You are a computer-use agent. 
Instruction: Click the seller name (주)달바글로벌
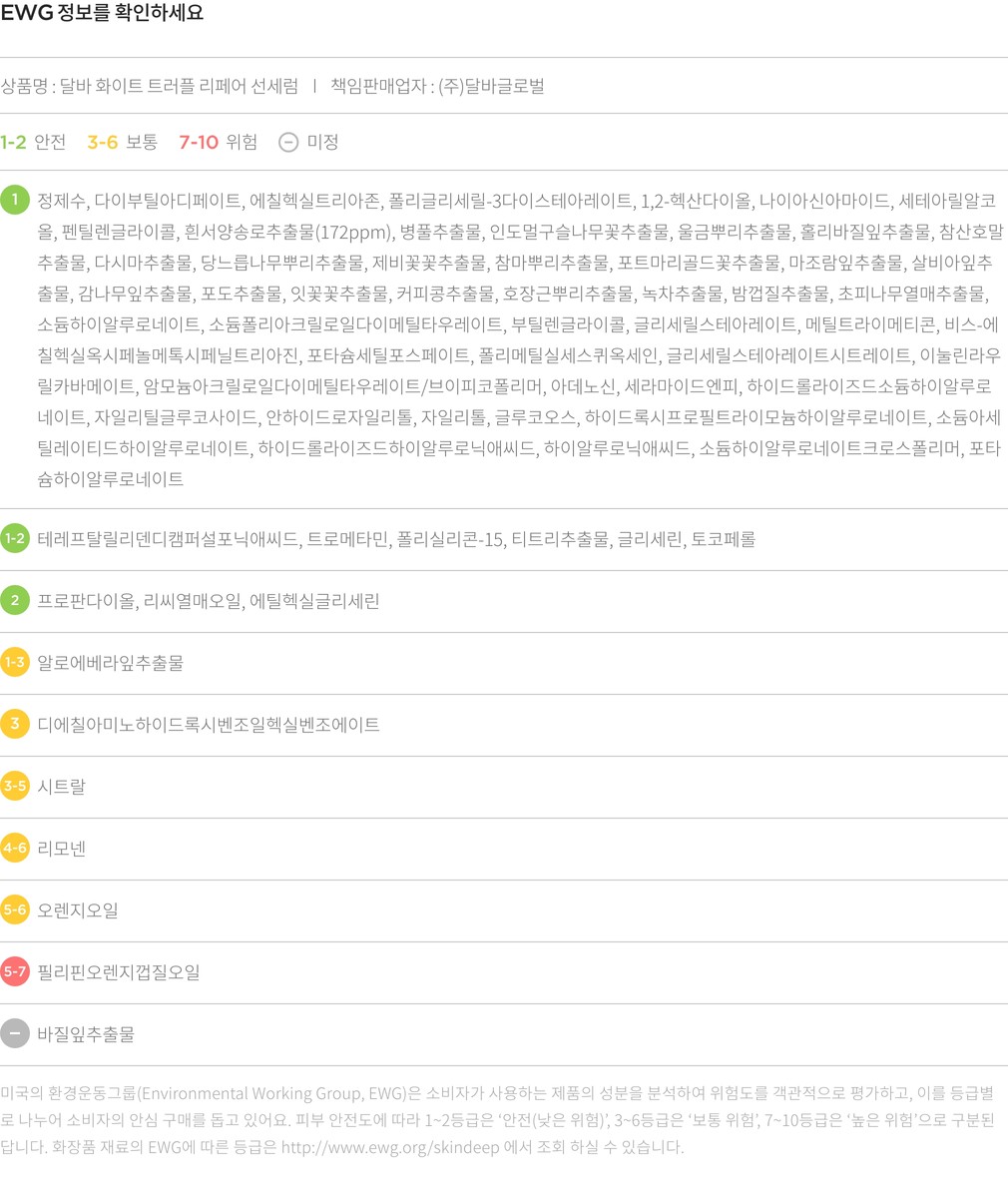tap(491, 87)
